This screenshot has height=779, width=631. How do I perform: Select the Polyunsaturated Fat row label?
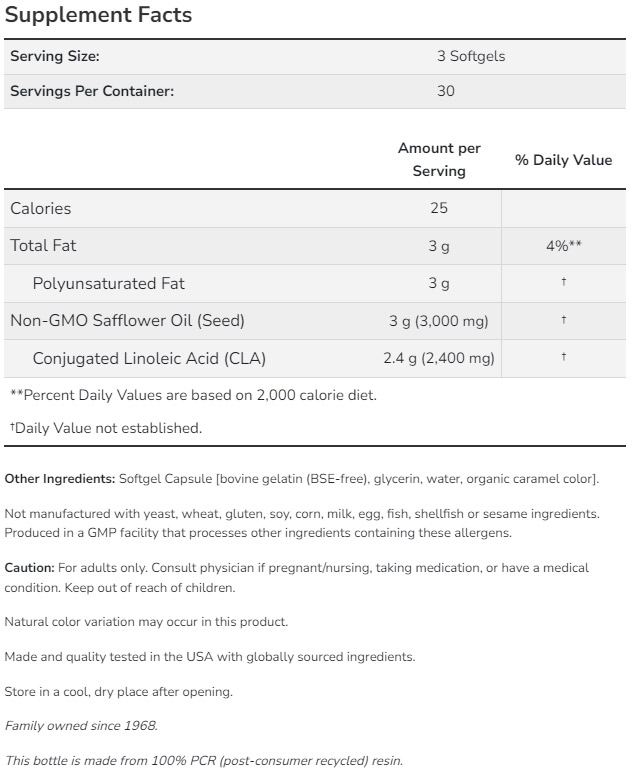[108, 283]
